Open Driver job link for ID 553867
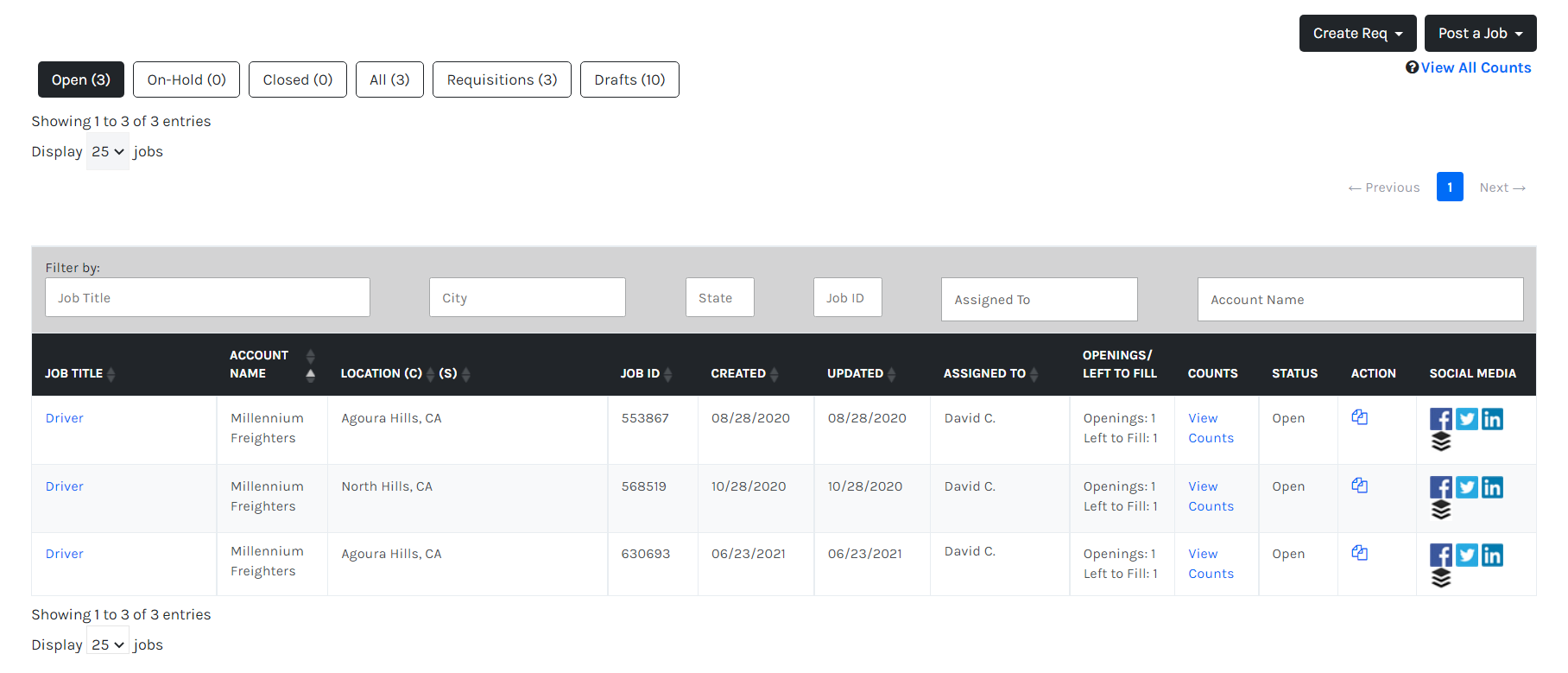Viewport: 1568px width, 673px height. (x=65, y=418)
